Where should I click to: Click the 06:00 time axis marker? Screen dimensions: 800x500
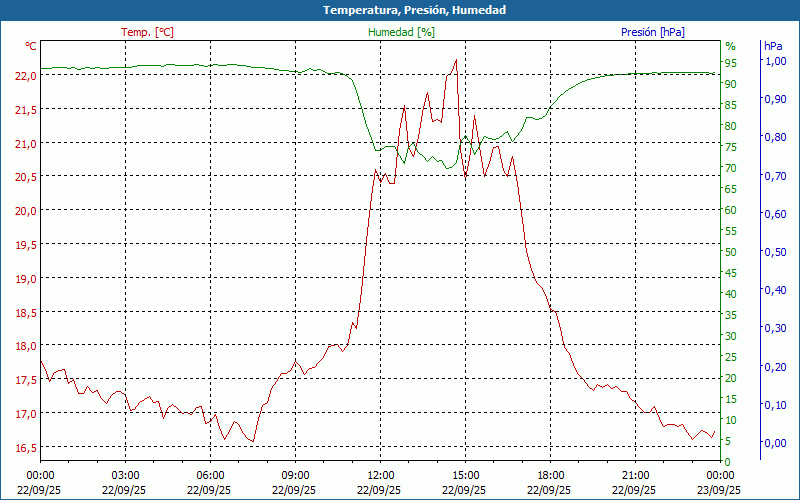tap(210, 475)
